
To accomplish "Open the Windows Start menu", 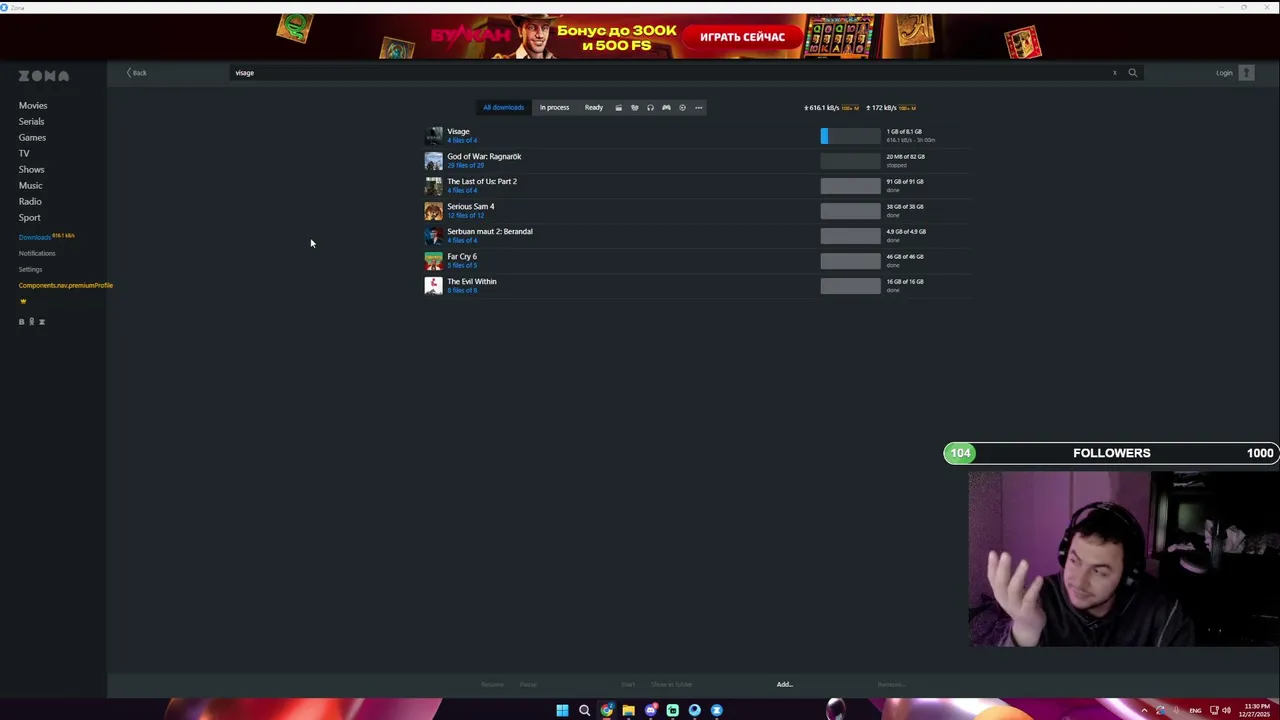I will point(562,711).
